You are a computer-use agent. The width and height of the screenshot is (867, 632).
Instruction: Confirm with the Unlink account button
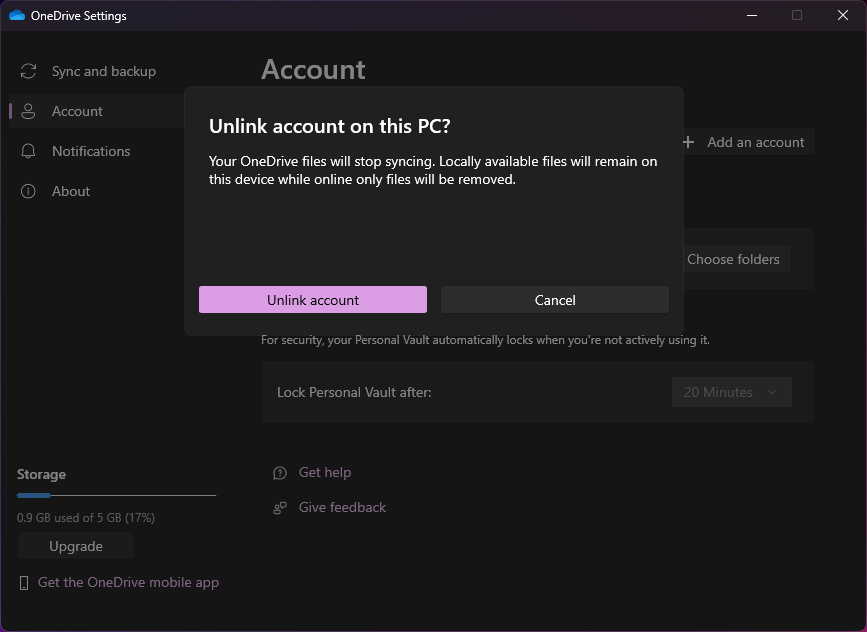[312, 300]
